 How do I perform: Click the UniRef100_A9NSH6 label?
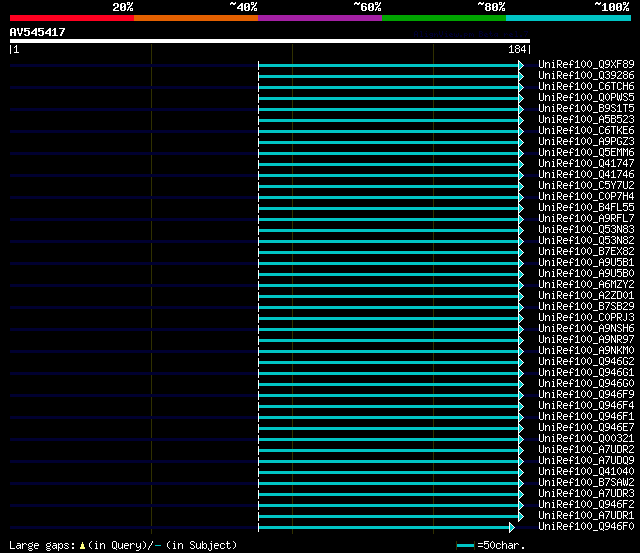point(586,329)
